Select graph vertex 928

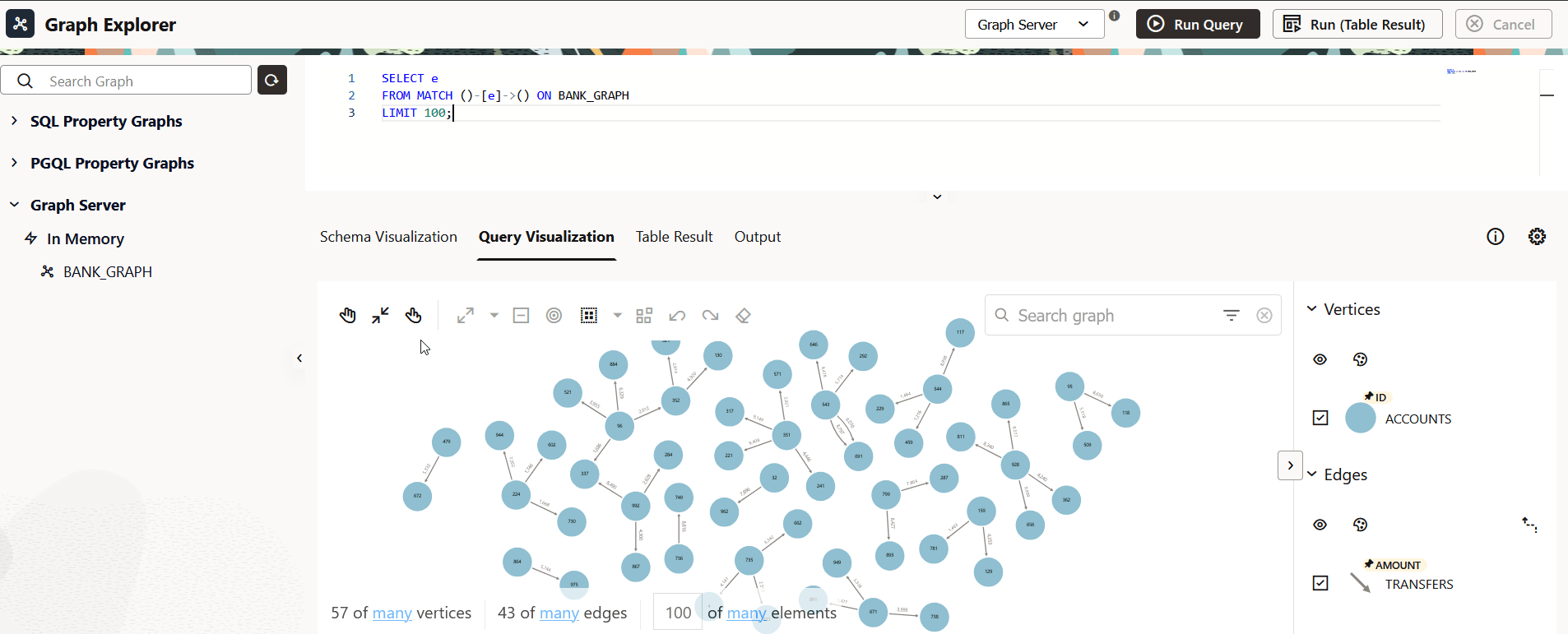[1015, 465]
